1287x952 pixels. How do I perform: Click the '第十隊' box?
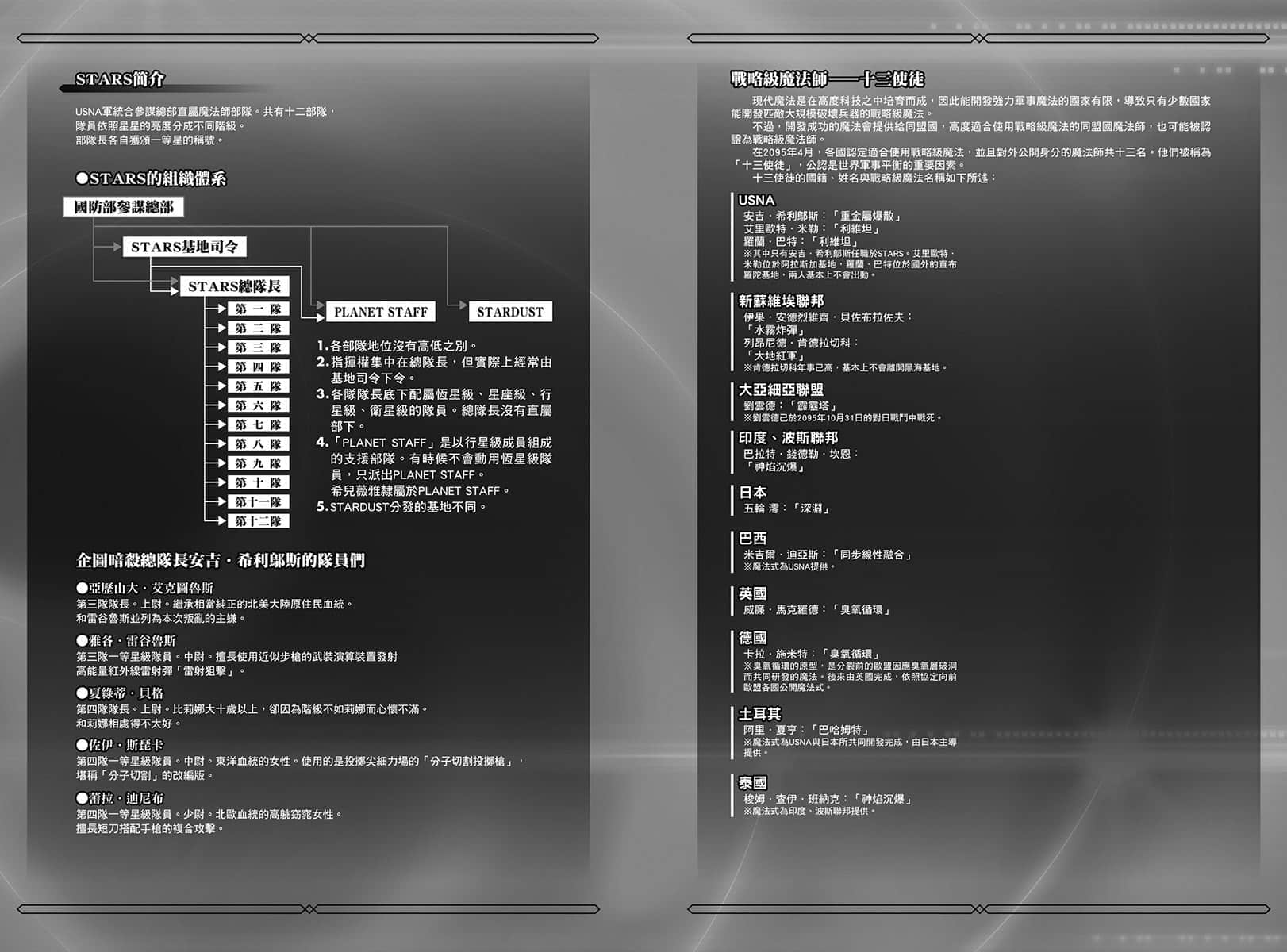click(259, 482)
